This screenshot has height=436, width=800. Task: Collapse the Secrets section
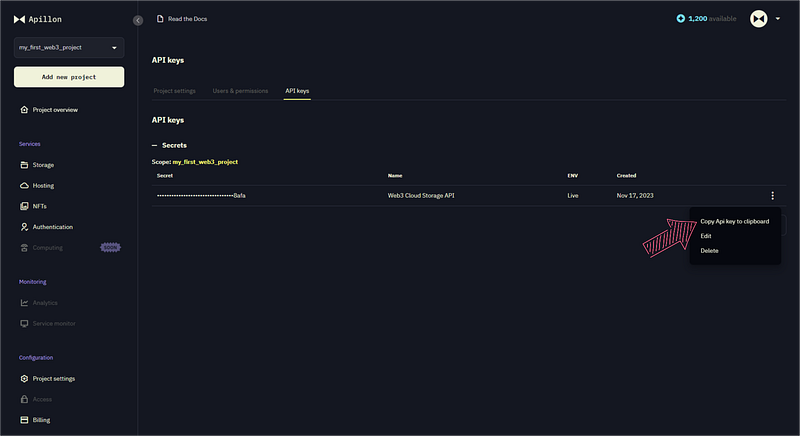pyautogui.click(x=154, y=145)
